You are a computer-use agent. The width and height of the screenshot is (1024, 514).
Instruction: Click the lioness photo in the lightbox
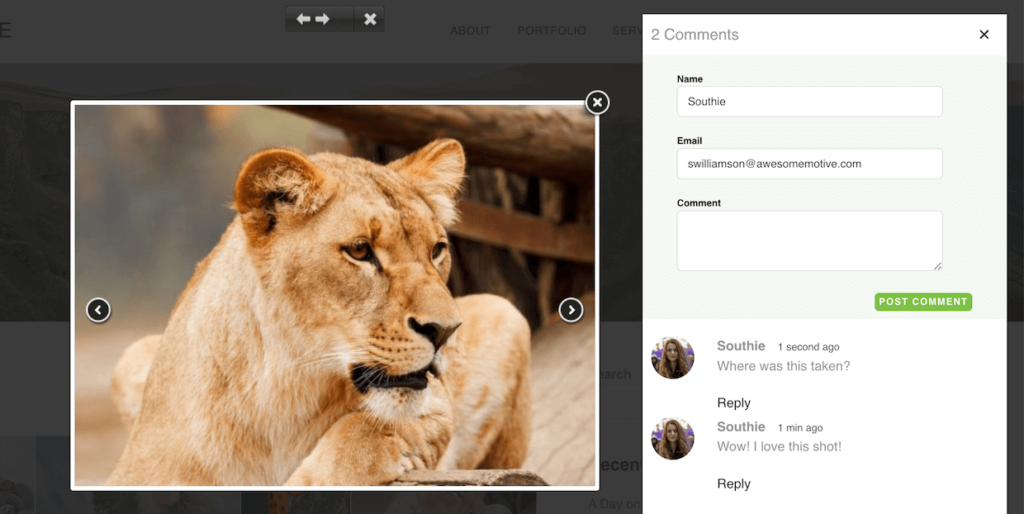click(334, 295)
